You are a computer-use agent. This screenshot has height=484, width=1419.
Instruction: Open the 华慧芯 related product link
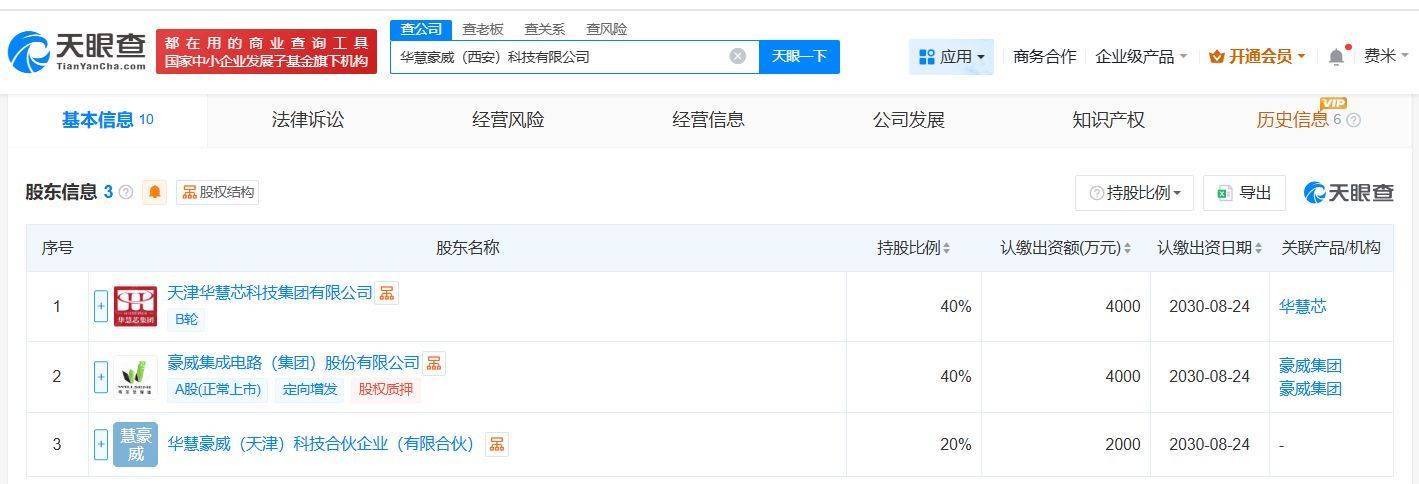[1302, 306]
